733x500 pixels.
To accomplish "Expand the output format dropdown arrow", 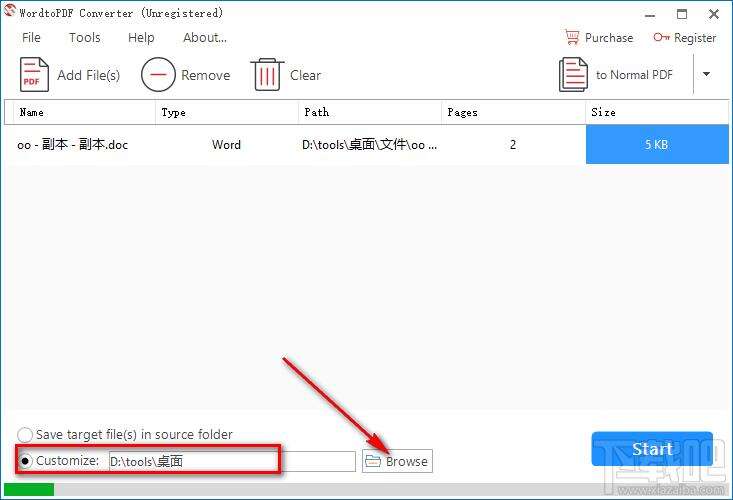I will [x=706, y=74].
